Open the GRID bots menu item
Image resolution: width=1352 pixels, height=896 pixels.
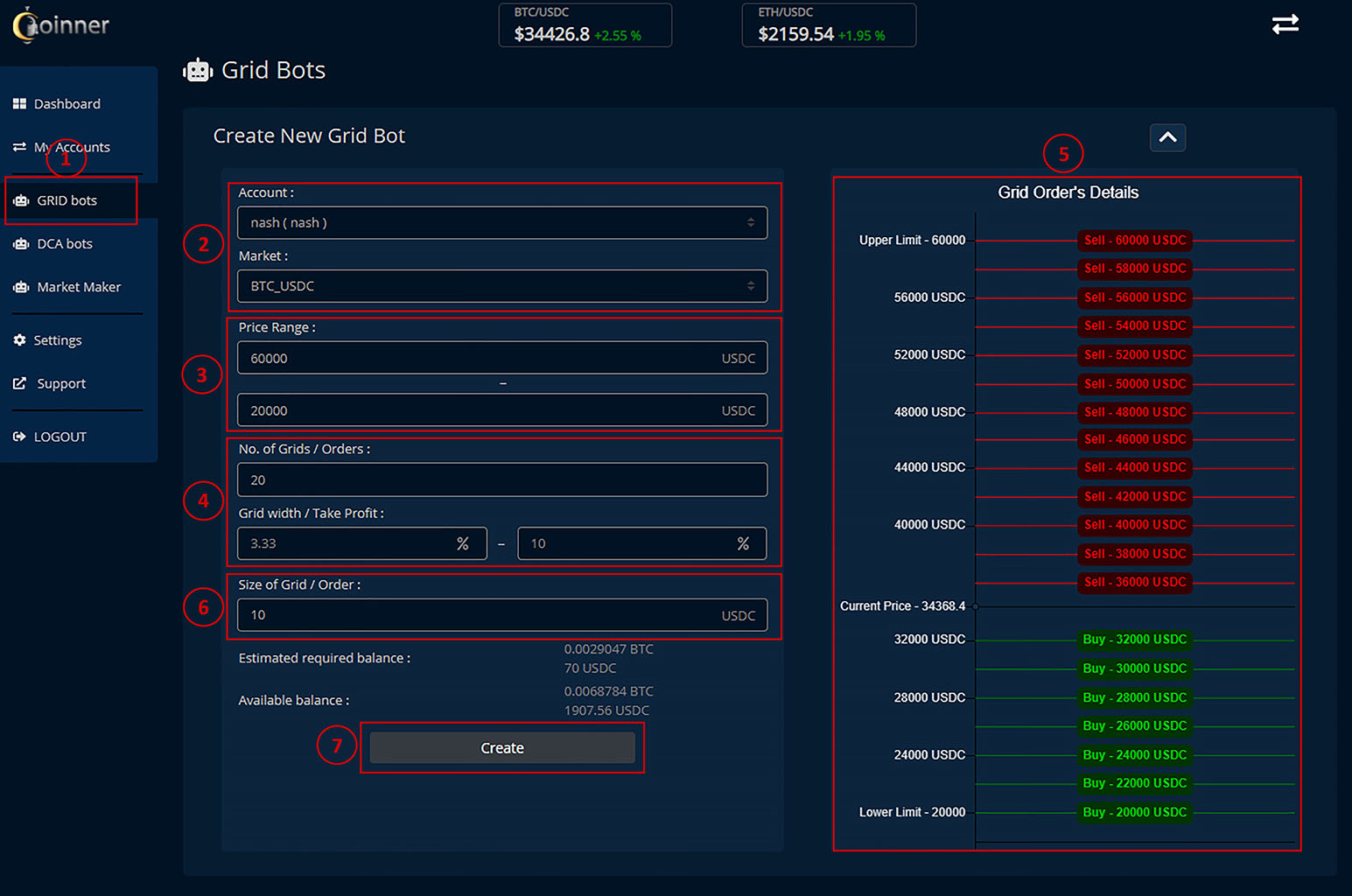[x=67, y=200]
